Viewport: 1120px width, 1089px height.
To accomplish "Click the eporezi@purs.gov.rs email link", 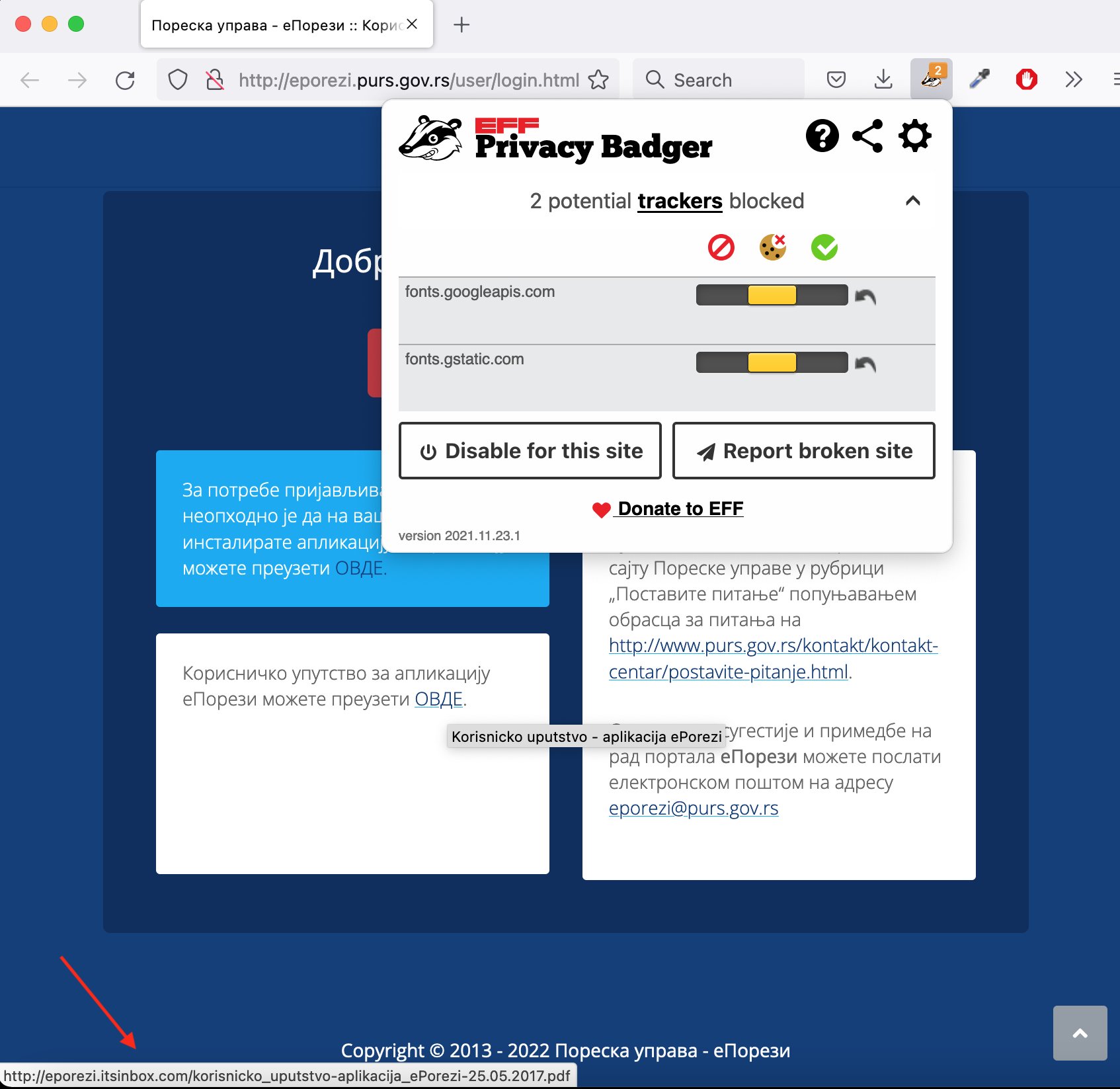I will click(x=694, y=808).
